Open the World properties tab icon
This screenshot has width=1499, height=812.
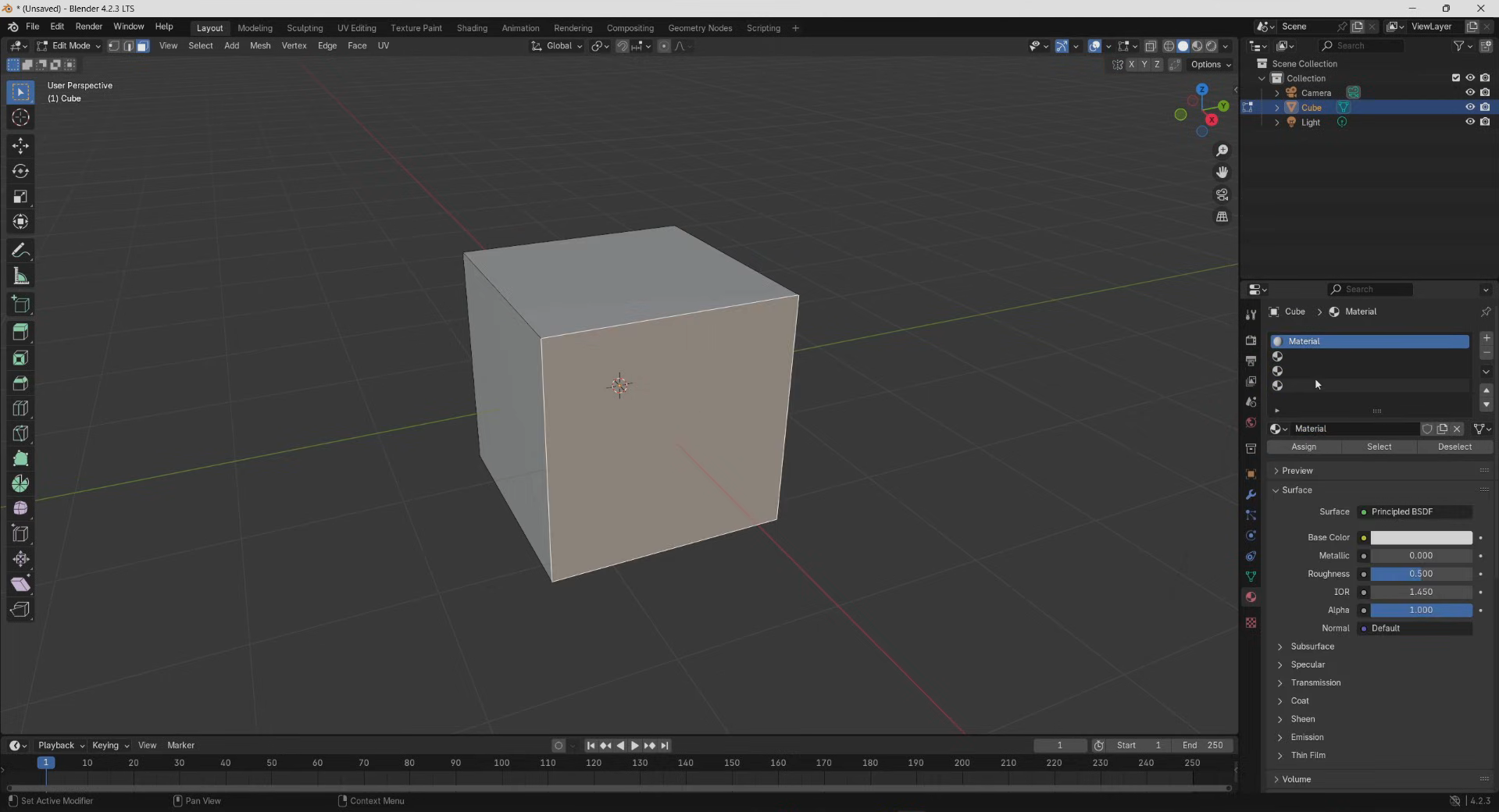coord(1251,422)
